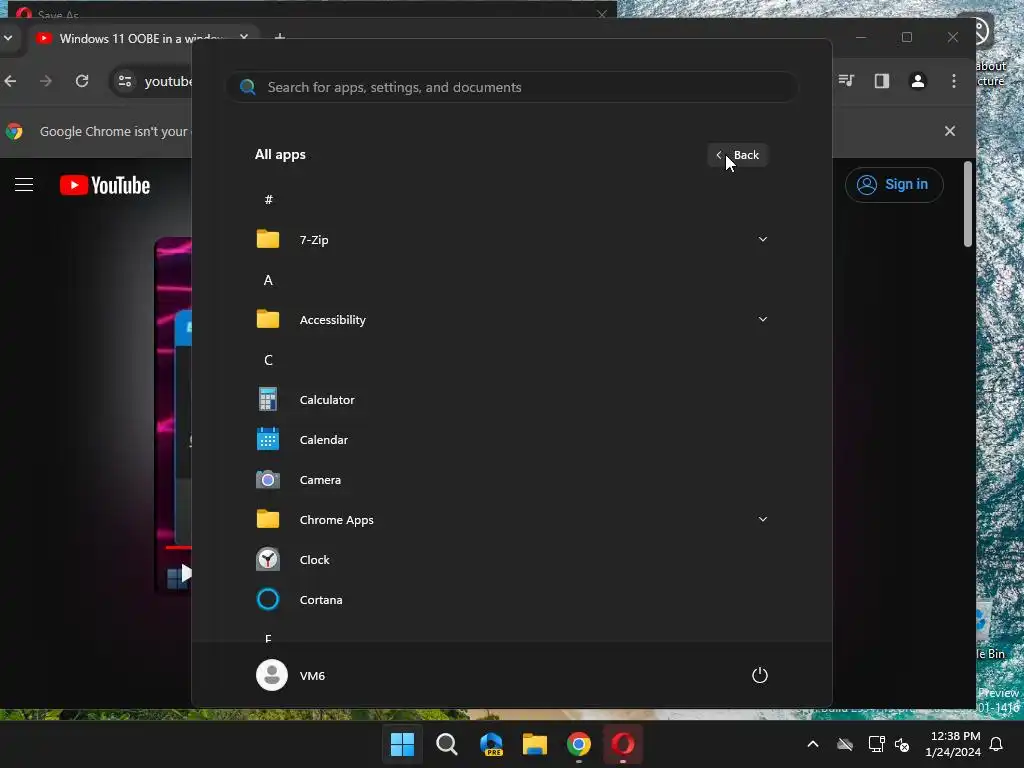Go forward in Chrome browser

(46, 81)
